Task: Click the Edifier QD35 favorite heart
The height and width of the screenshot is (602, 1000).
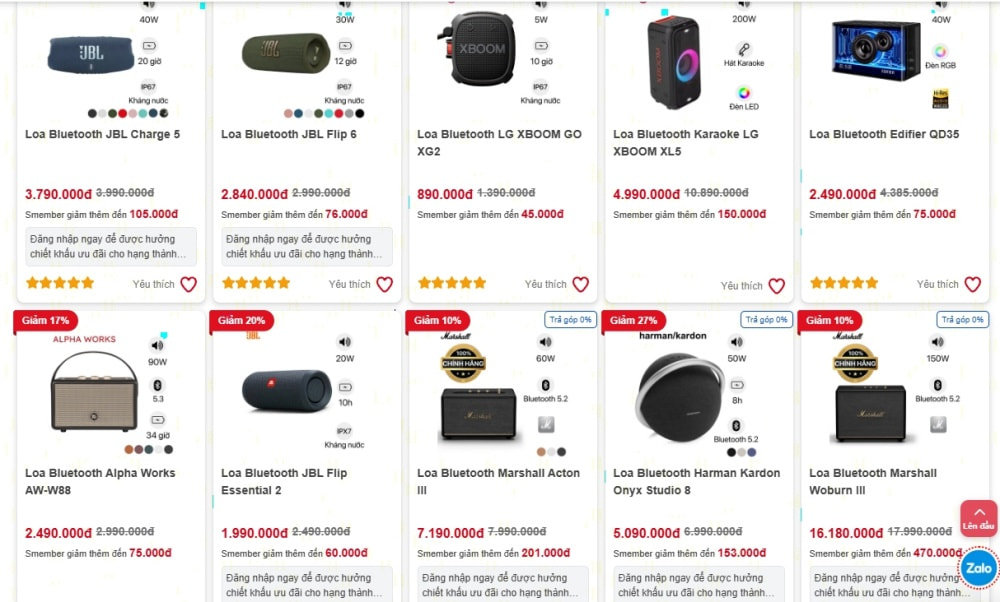Action: pyautogui.click(x=972, y=284)
